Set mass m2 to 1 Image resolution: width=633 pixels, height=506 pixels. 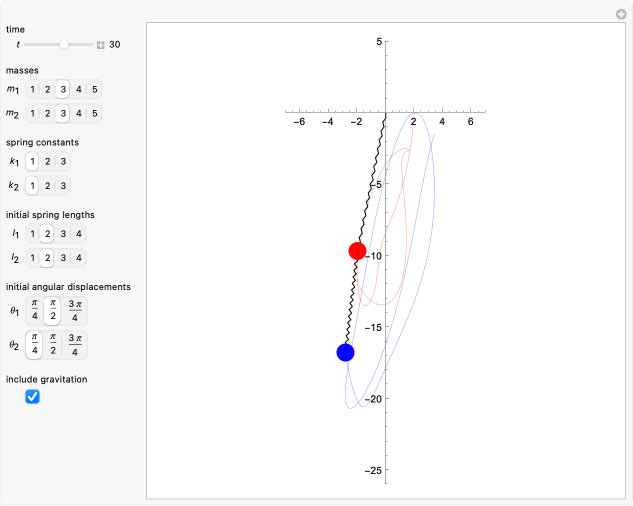[x=32, y=113]
